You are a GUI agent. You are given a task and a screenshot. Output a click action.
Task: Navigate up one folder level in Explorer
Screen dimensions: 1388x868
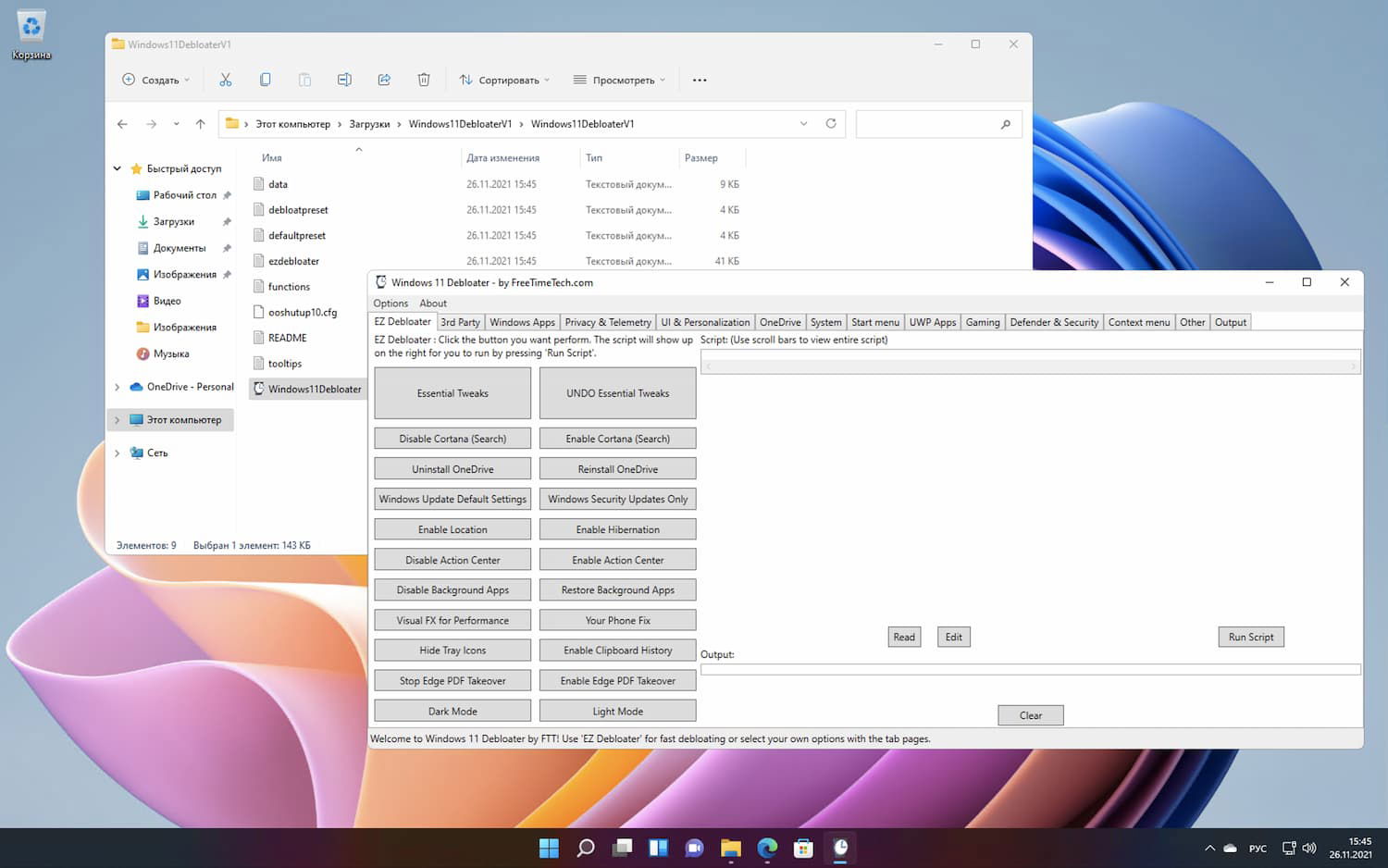tap(201, 124)
